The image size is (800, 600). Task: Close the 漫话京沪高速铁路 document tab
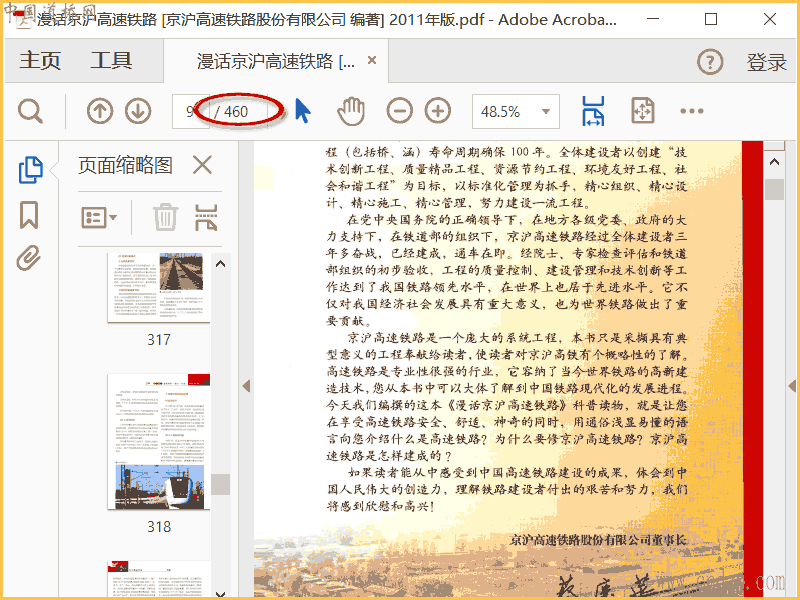[372, 60]
